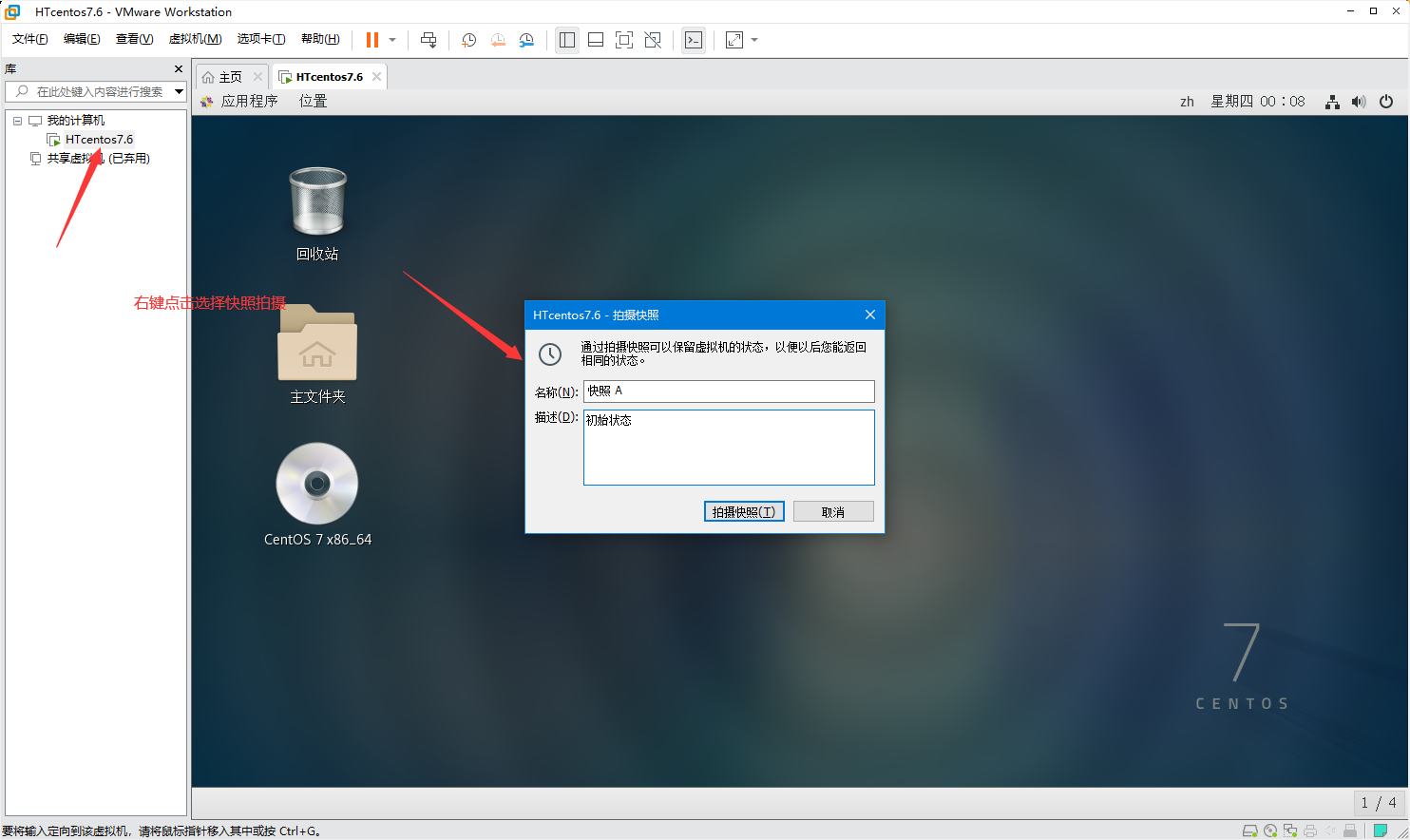Click the printer status bar icon
The width and height of the screenshot is (1410, 840).
point(1310,831)
